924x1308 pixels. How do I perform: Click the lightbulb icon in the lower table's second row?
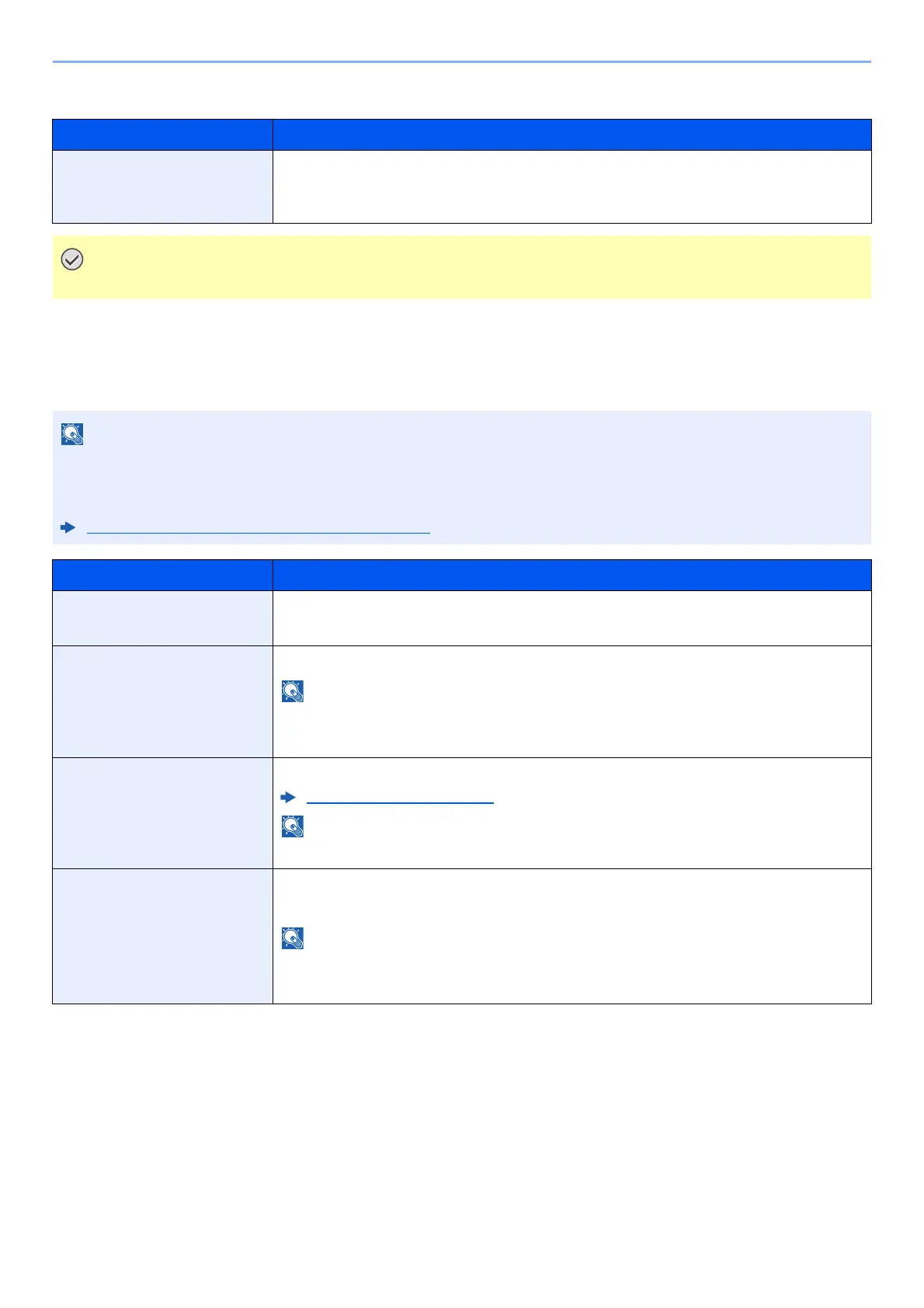point(293,691)
